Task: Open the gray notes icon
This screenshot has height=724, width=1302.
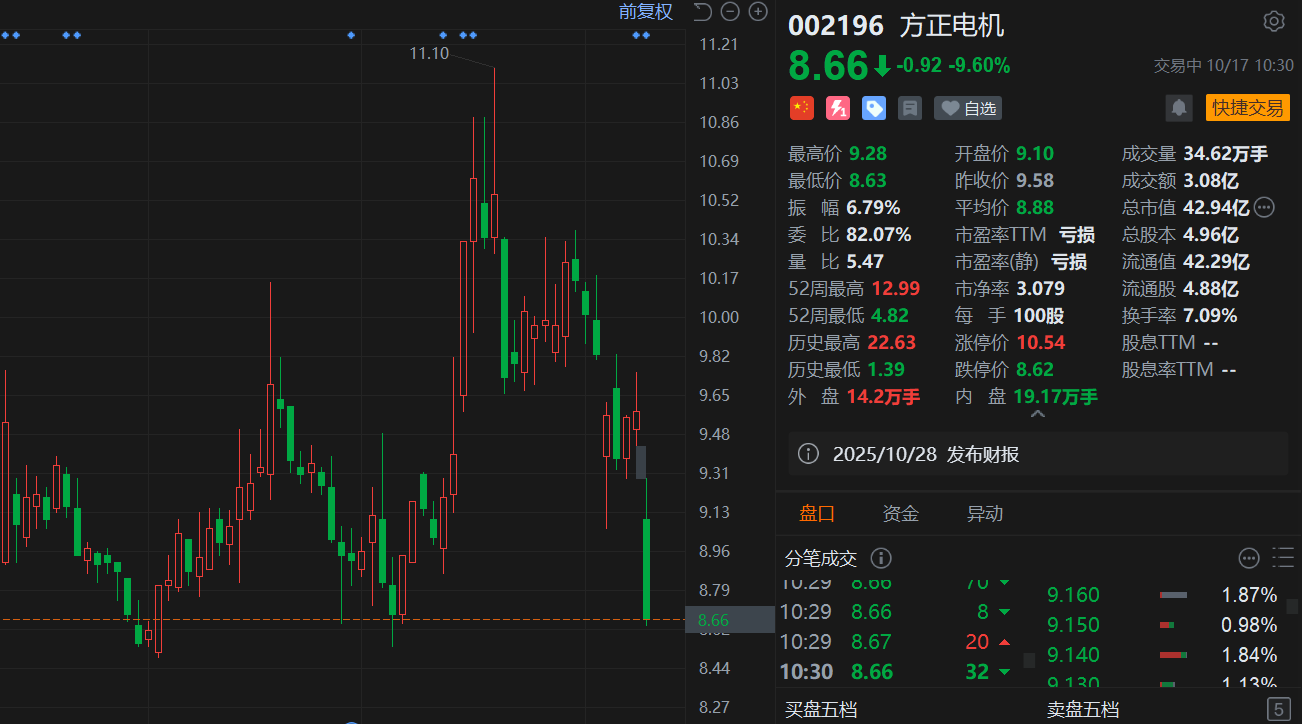Action: 910,108
